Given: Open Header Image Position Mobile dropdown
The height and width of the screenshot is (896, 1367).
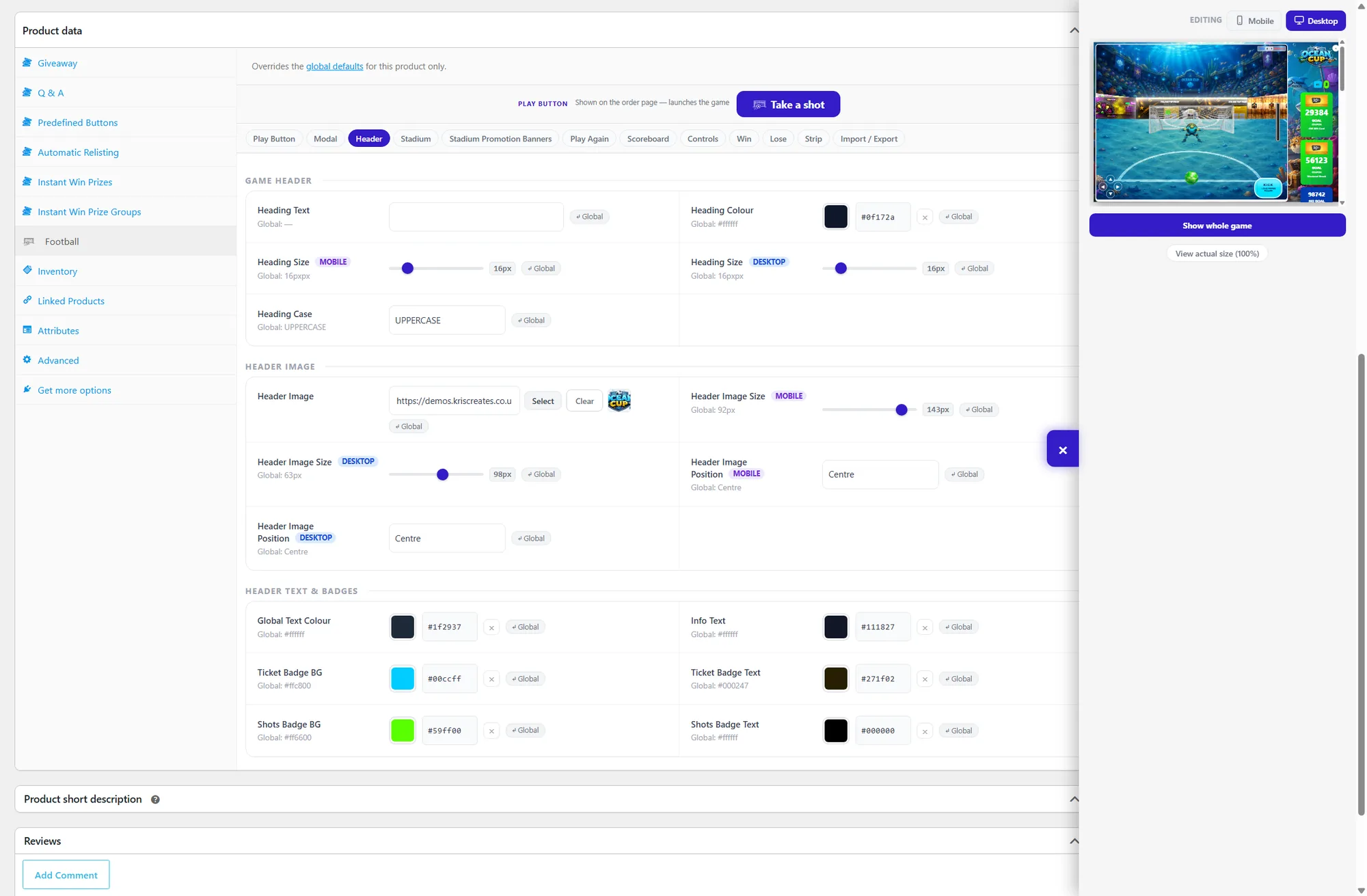Looking at the screenshot, I should coord(880,474).
